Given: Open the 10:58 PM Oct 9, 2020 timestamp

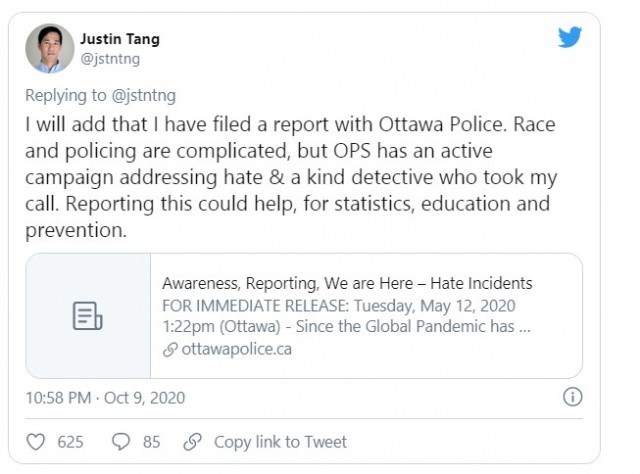Looking at the screenshot, I should pos(105,398).
